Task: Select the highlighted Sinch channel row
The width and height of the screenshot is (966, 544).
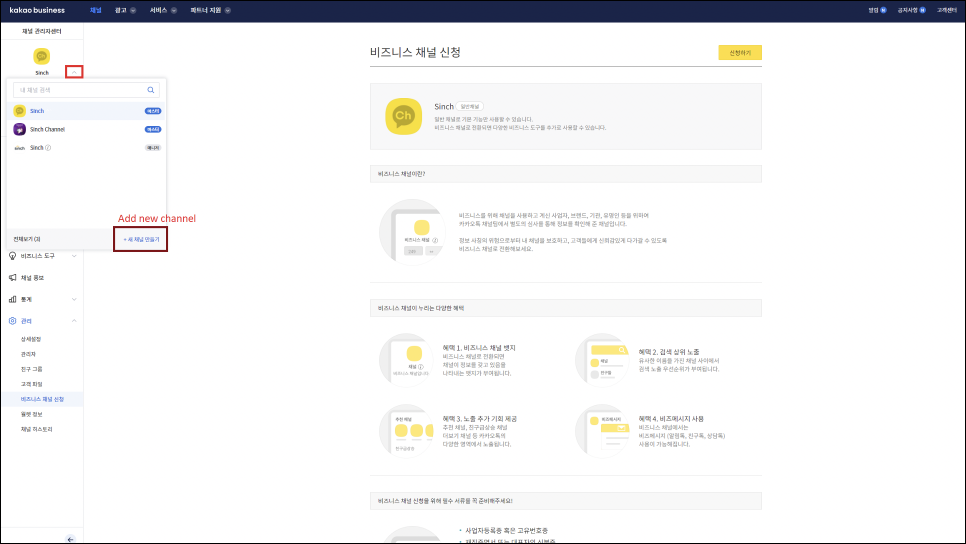Action: point(86,111)
